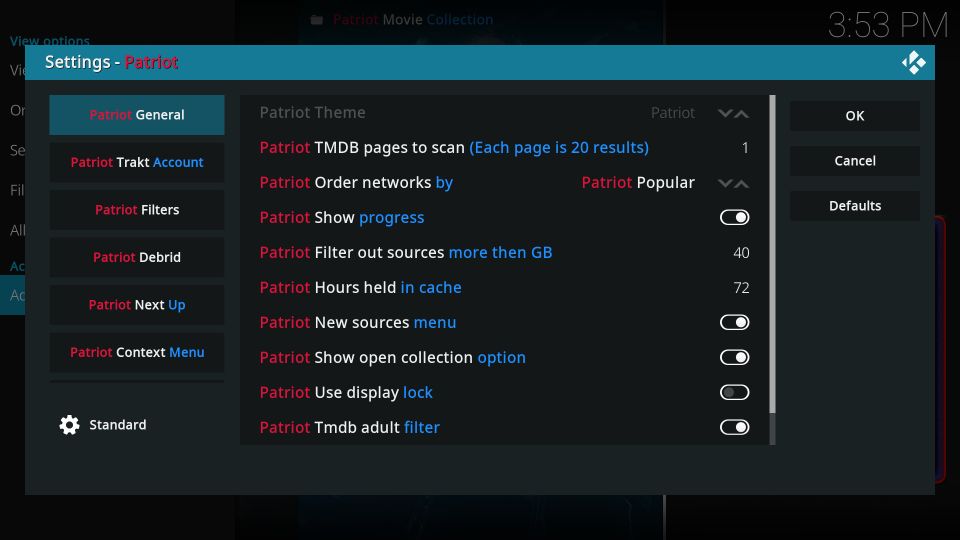This screenshot has height=540, width=960.
Task: Click the folder icon beside Patriot Movie Collection
Action: (x=317, y=20)
